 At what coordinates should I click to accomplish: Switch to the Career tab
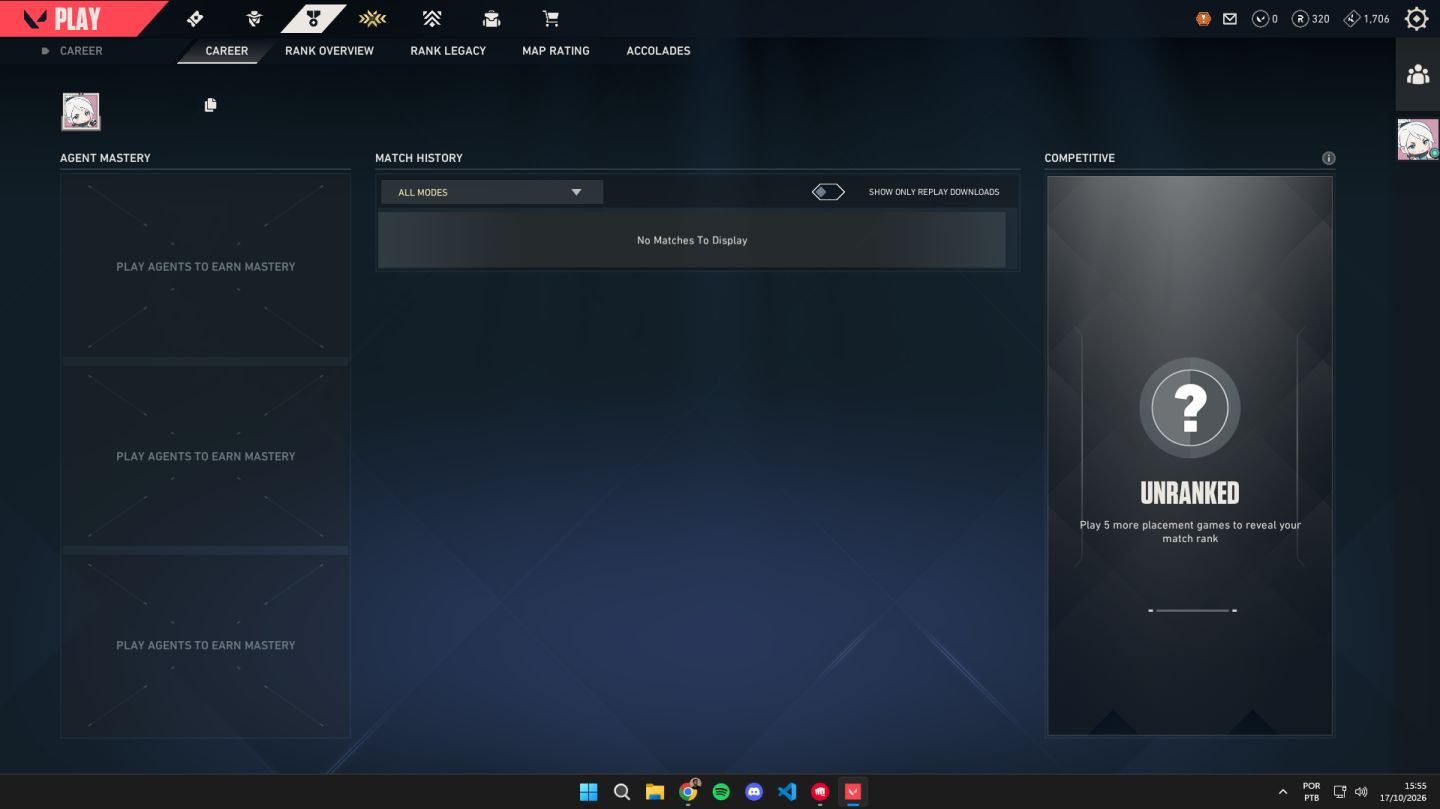[x=227, y=51]
